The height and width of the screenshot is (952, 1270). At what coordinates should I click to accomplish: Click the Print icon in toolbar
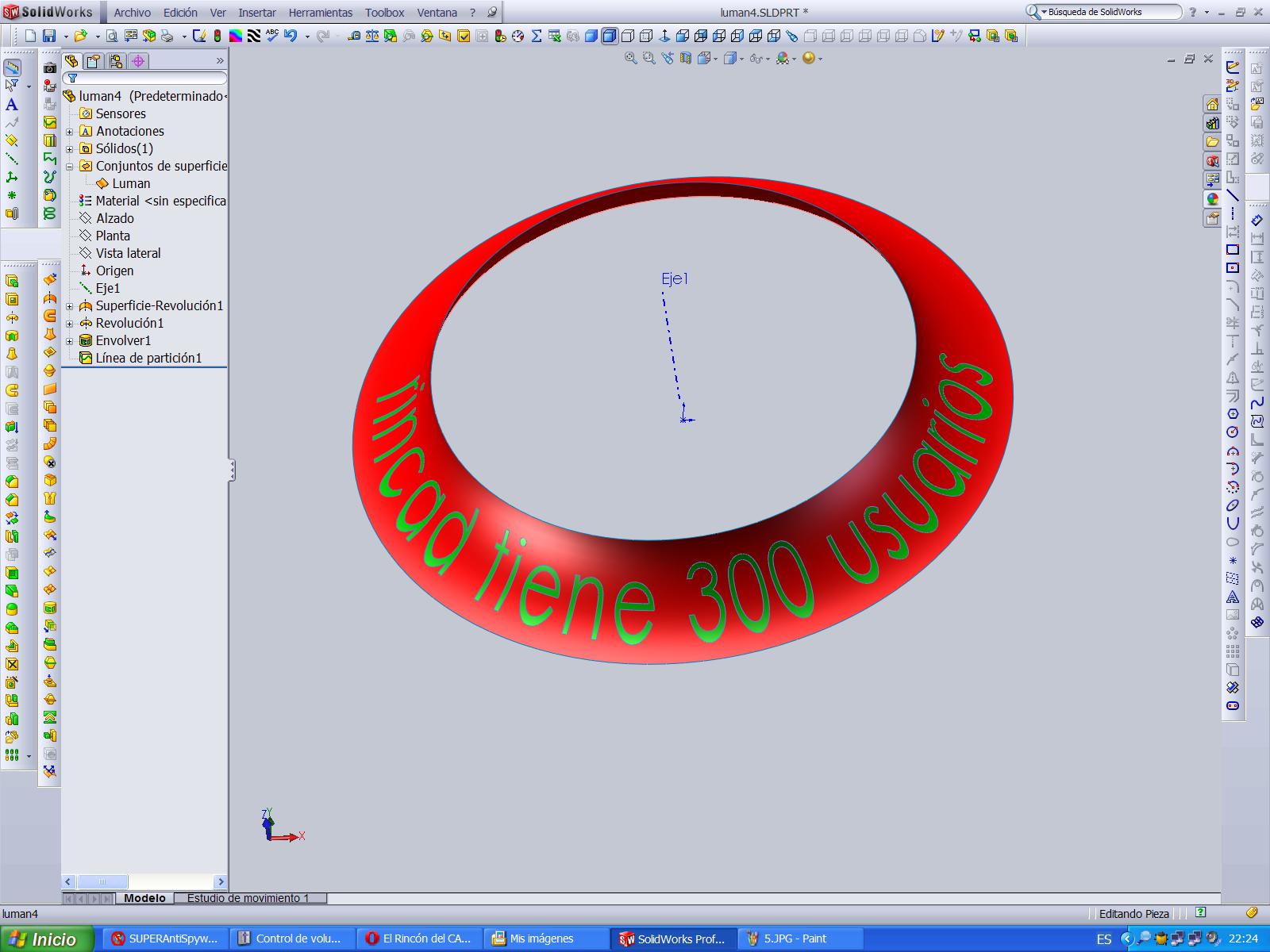coord(167,36)
